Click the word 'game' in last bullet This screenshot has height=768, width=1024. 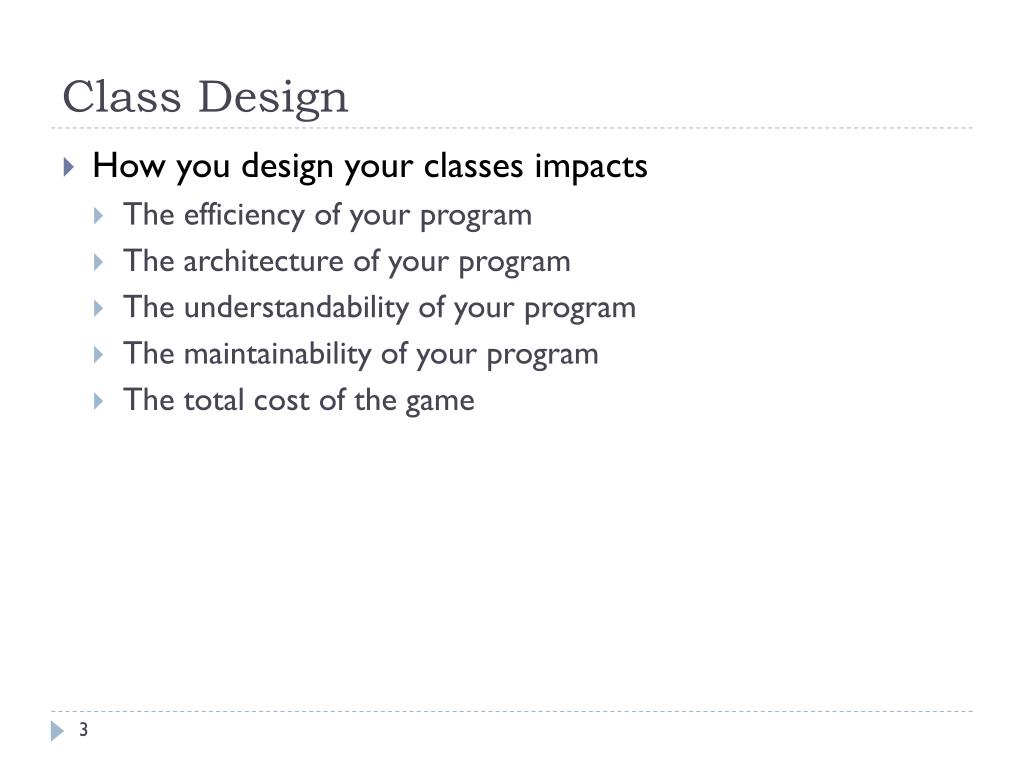pos(440,403)
